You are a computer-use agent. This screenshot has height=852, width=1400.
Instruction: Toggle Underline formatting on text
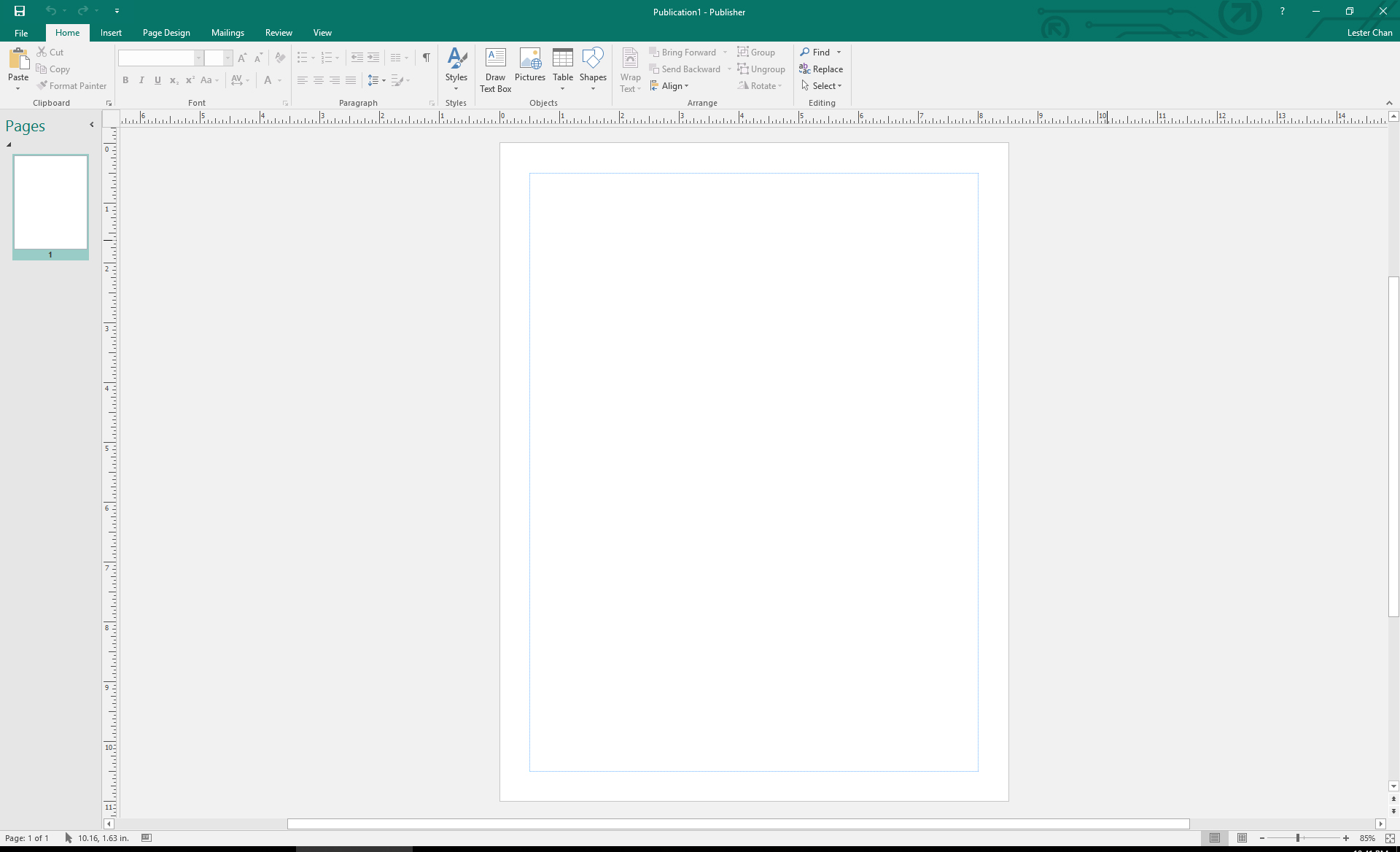[157, 80]
